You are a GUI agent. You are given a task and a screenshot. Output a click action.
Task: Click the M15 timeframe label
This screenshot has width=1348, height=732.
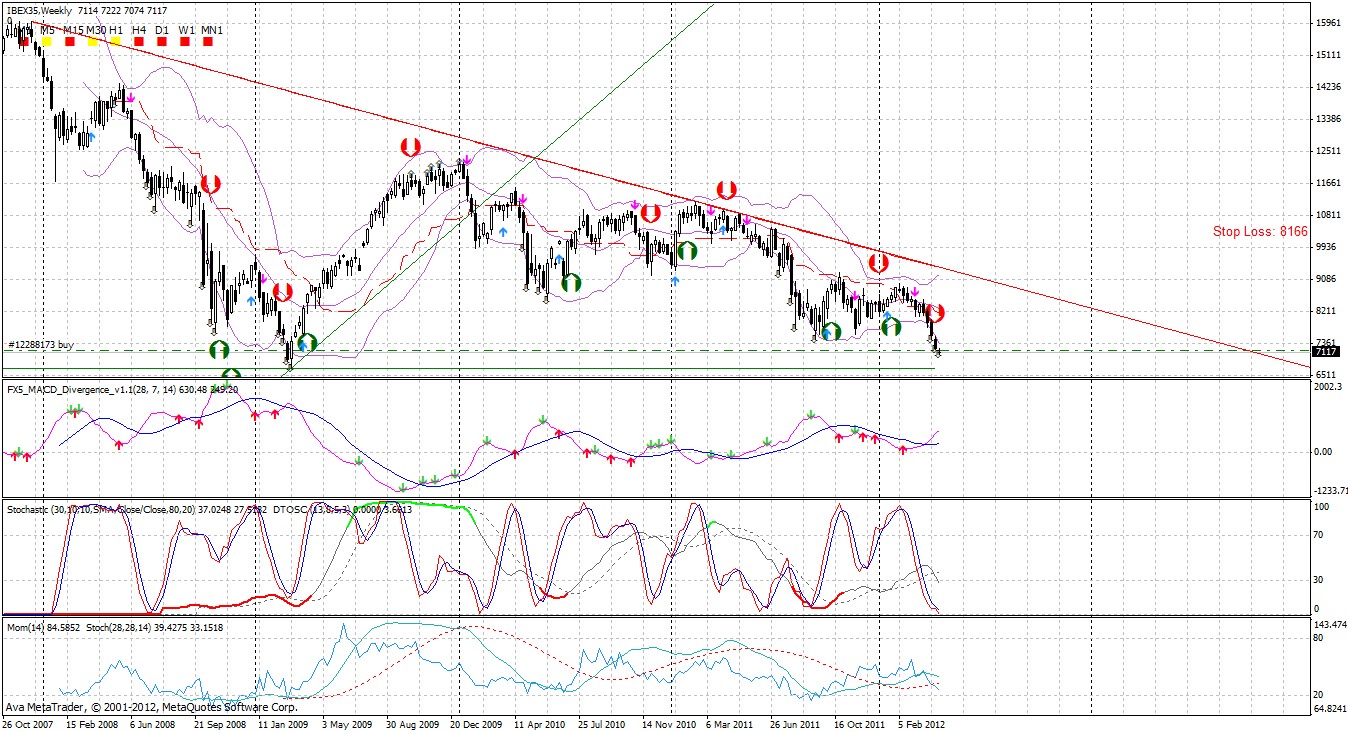[73, 30]
